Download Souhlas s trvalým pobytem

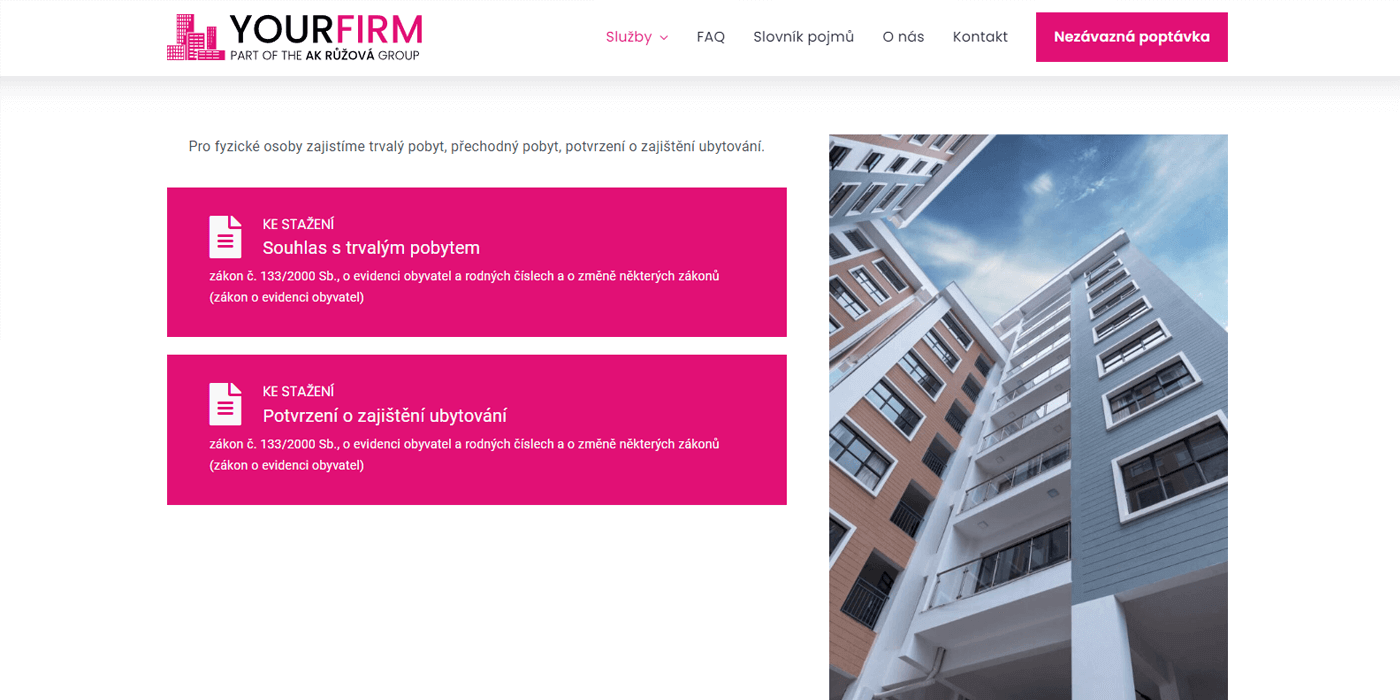click(x=372, y=248)
